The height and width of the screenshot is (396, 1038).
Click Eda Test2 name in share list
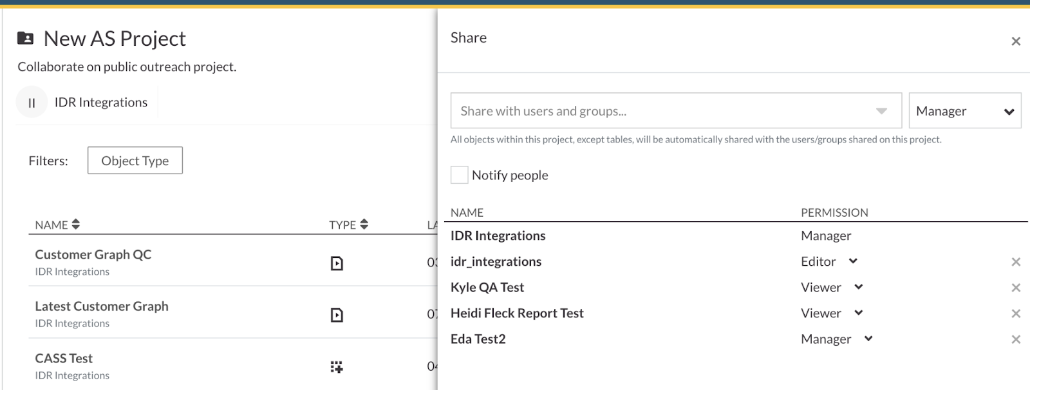click(x=478, y=339)
